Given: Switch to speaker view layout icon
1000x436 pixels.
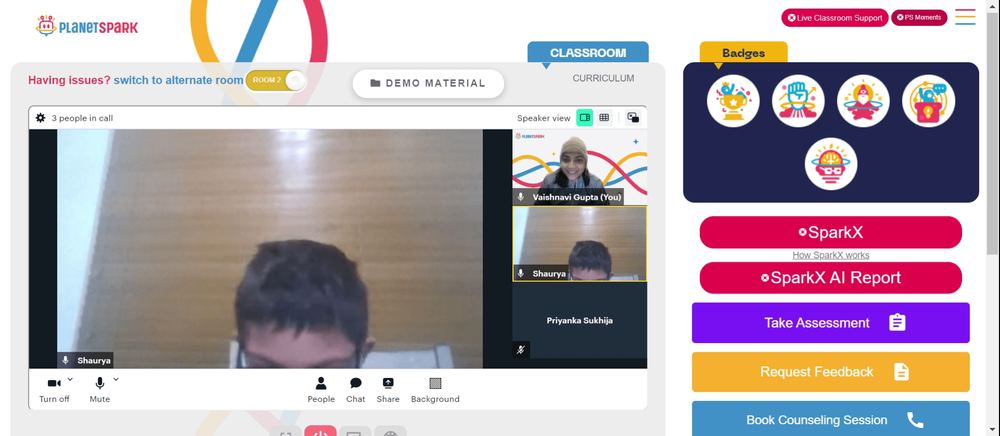Looking at the screenshot, I should 584,117.
